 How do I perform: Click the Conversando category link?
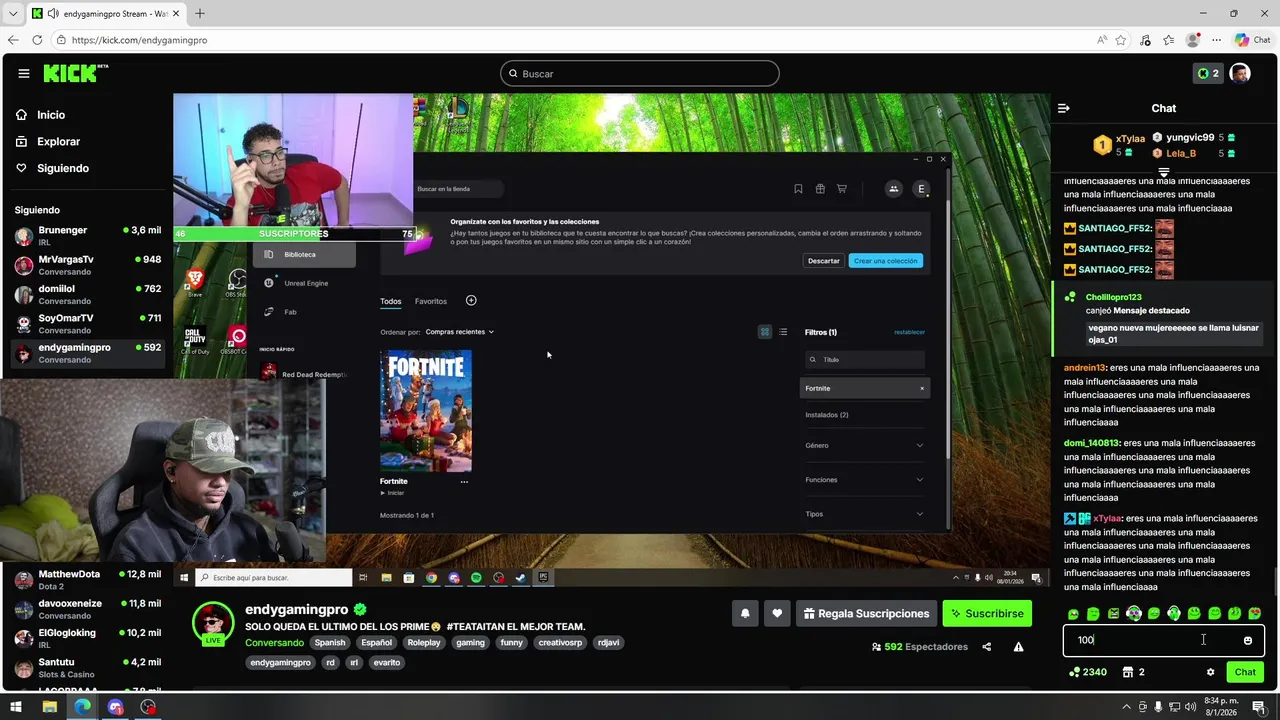(x=274, y=643)
